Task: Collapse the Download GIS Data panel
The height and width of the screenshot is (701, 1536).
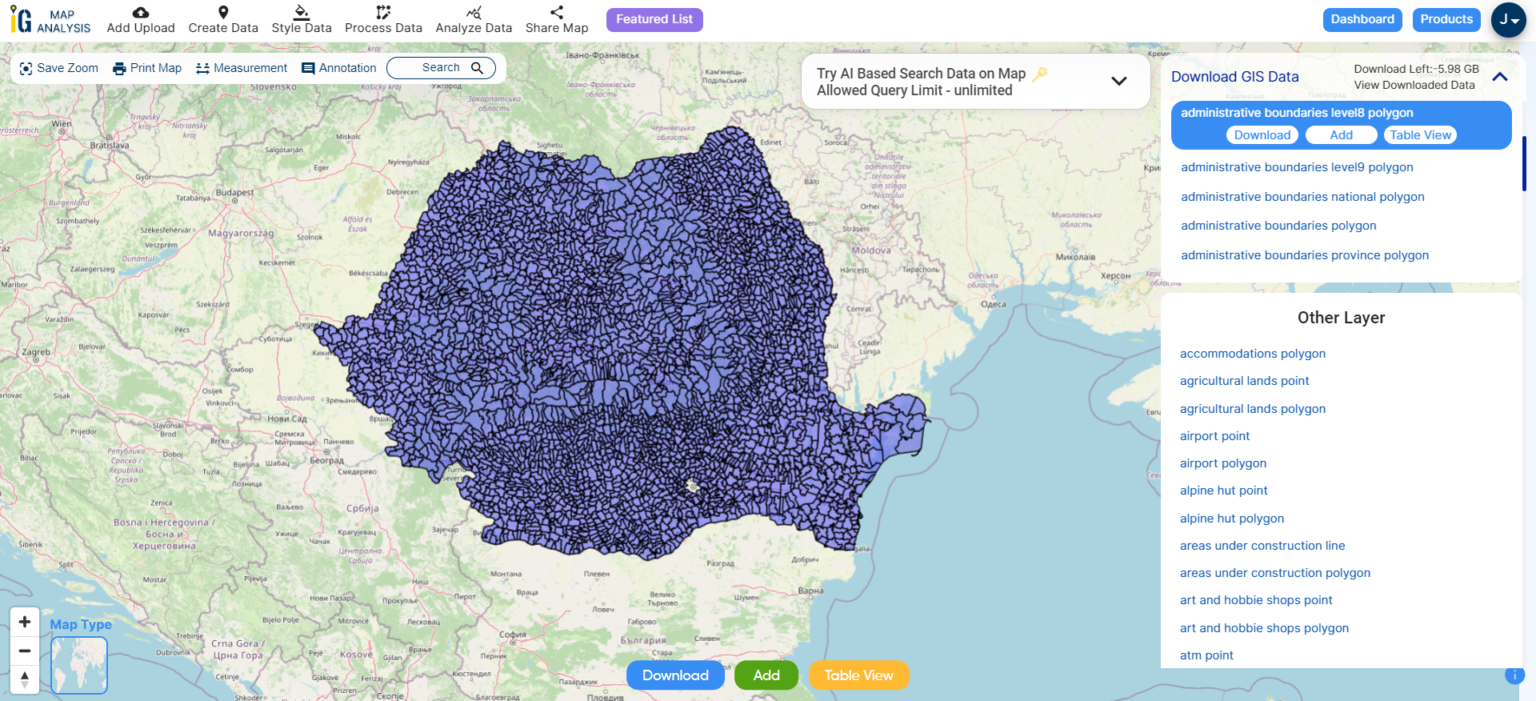Action: click(x=1499, y=77)
